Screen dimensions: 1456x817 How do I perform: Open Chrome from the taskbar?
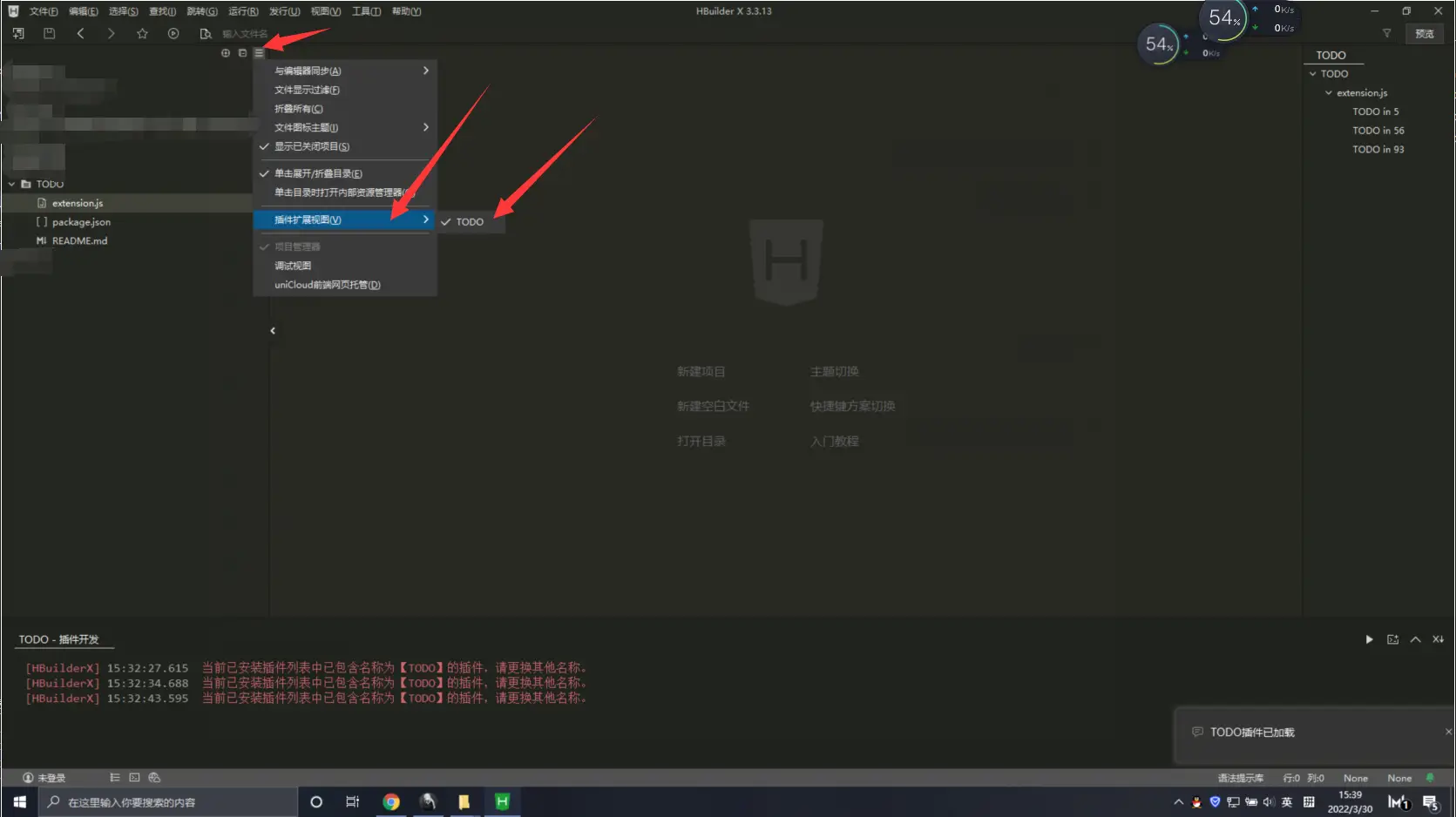click(391, 802)
